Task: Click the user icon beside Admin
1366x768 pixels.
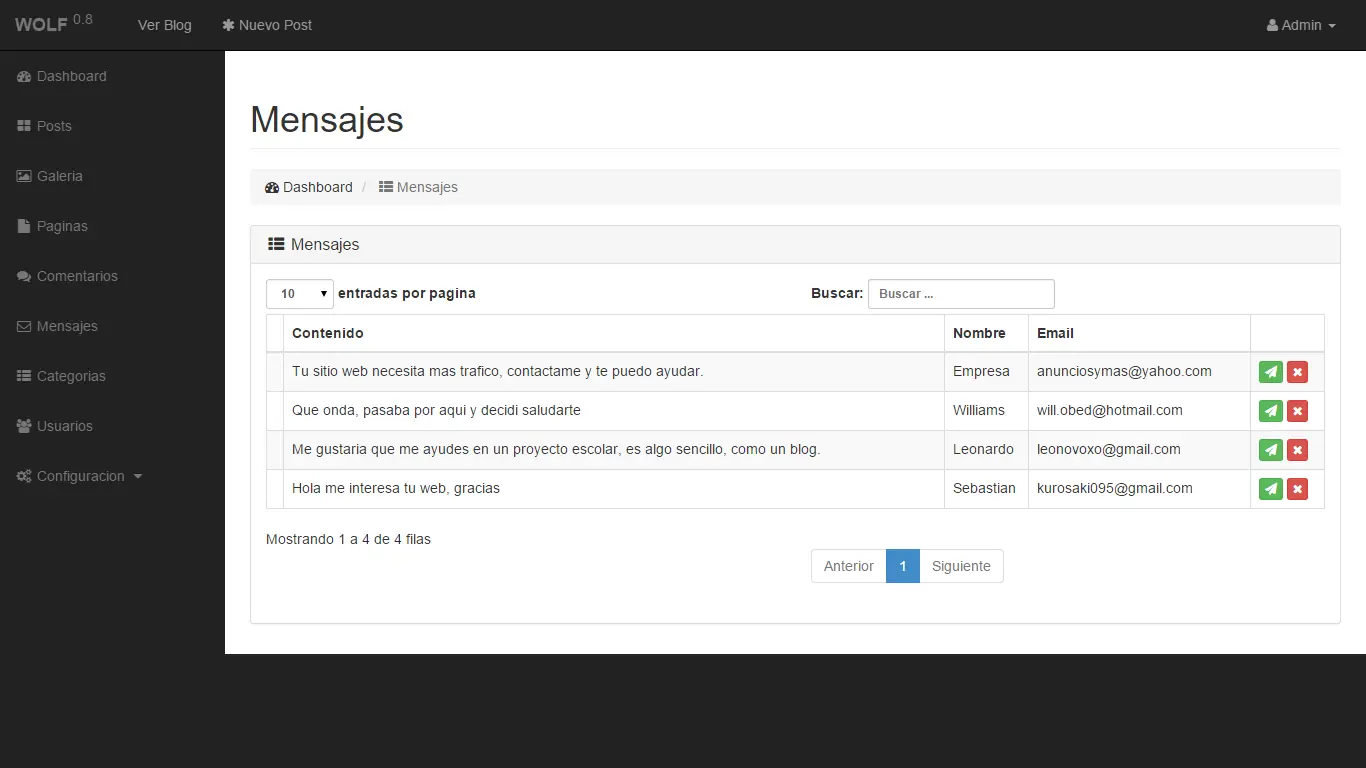Action: coord(1272,25)
